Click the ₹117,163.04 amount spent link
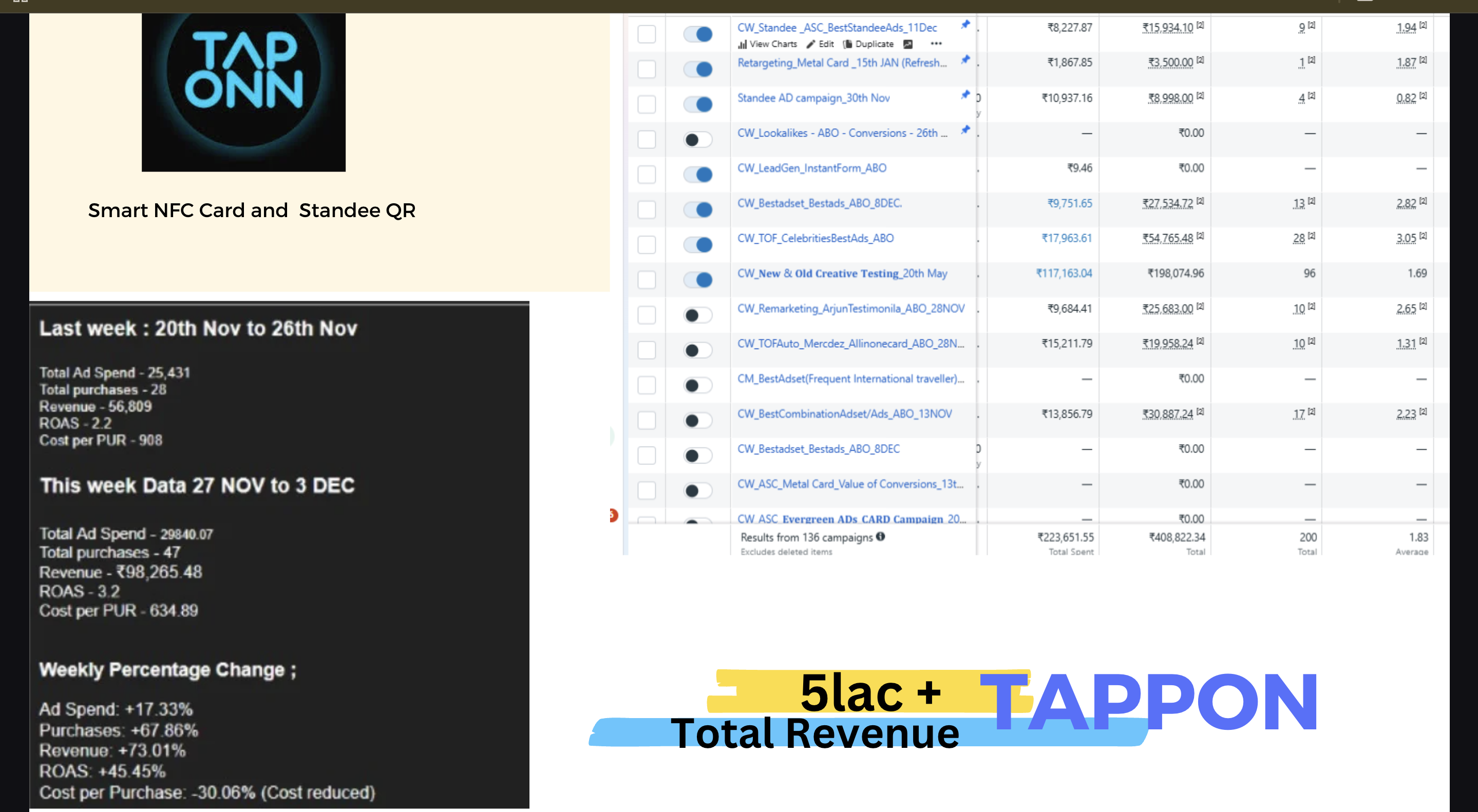 (x=1064, y=274)
